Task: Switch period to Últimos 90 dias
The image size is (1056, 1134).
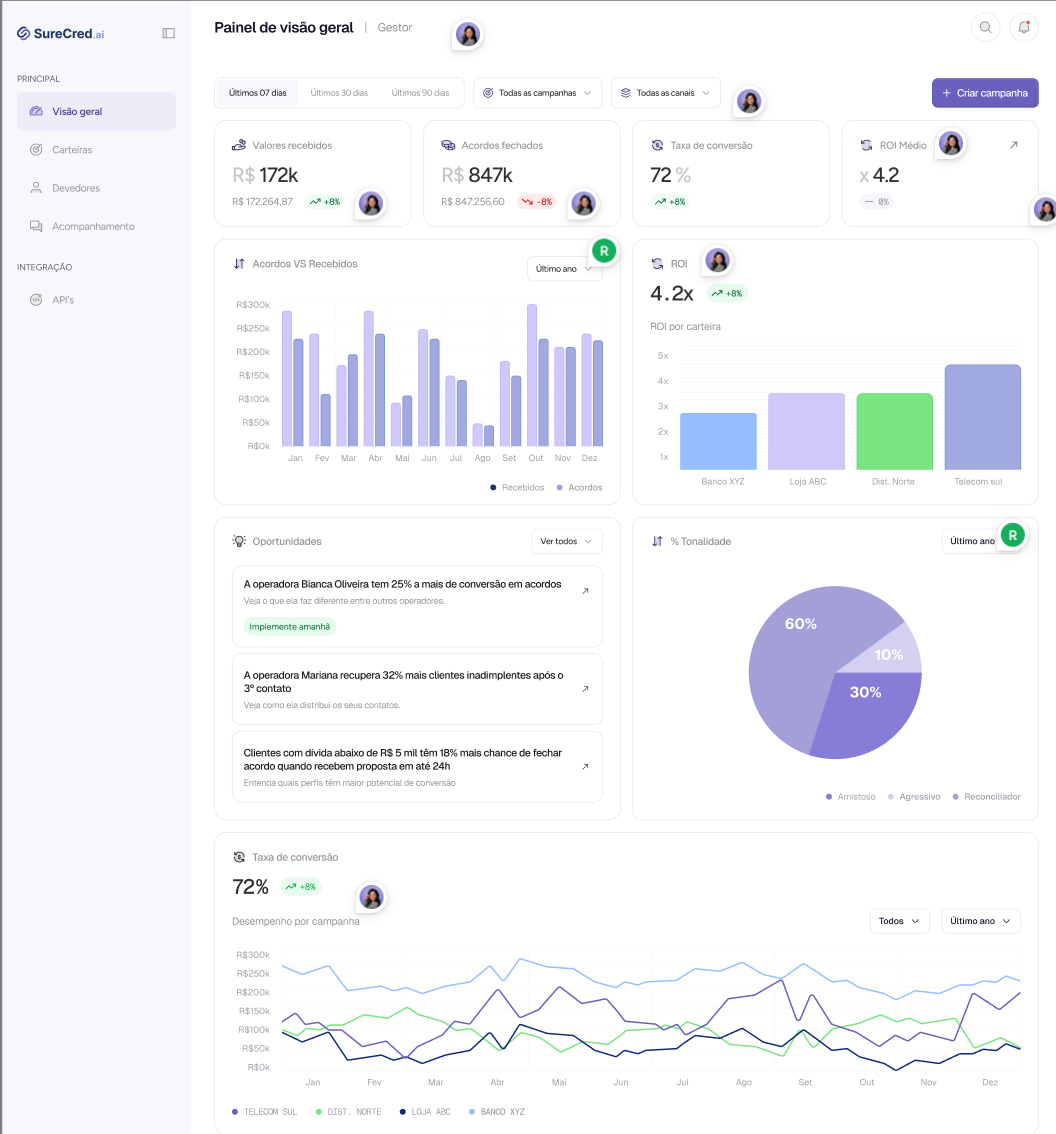Action: (x=420, y=93)
